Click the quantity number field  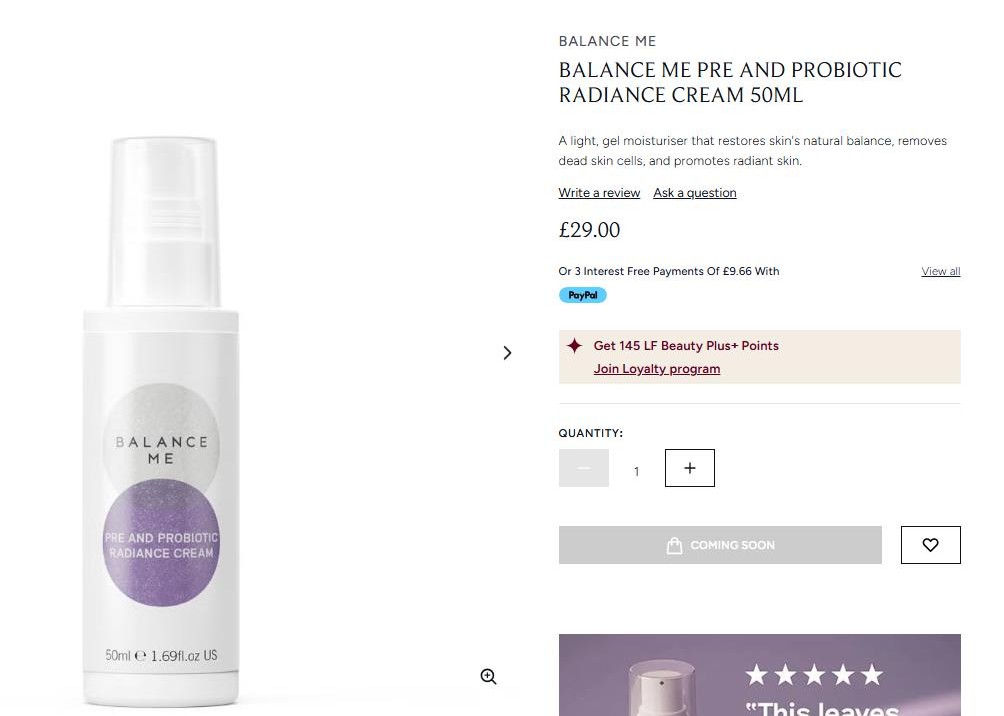[x=636, y=471]
